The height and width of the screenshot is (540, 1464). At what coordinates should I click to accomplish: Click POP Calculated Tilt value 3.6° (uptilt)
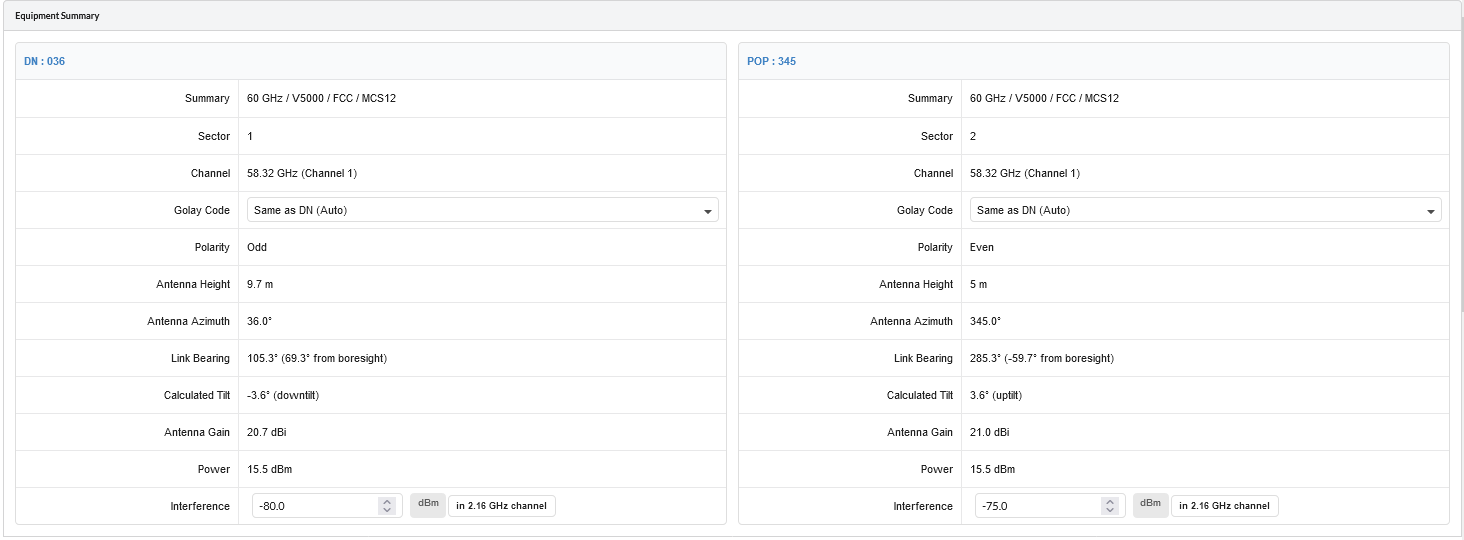(996, 395)
